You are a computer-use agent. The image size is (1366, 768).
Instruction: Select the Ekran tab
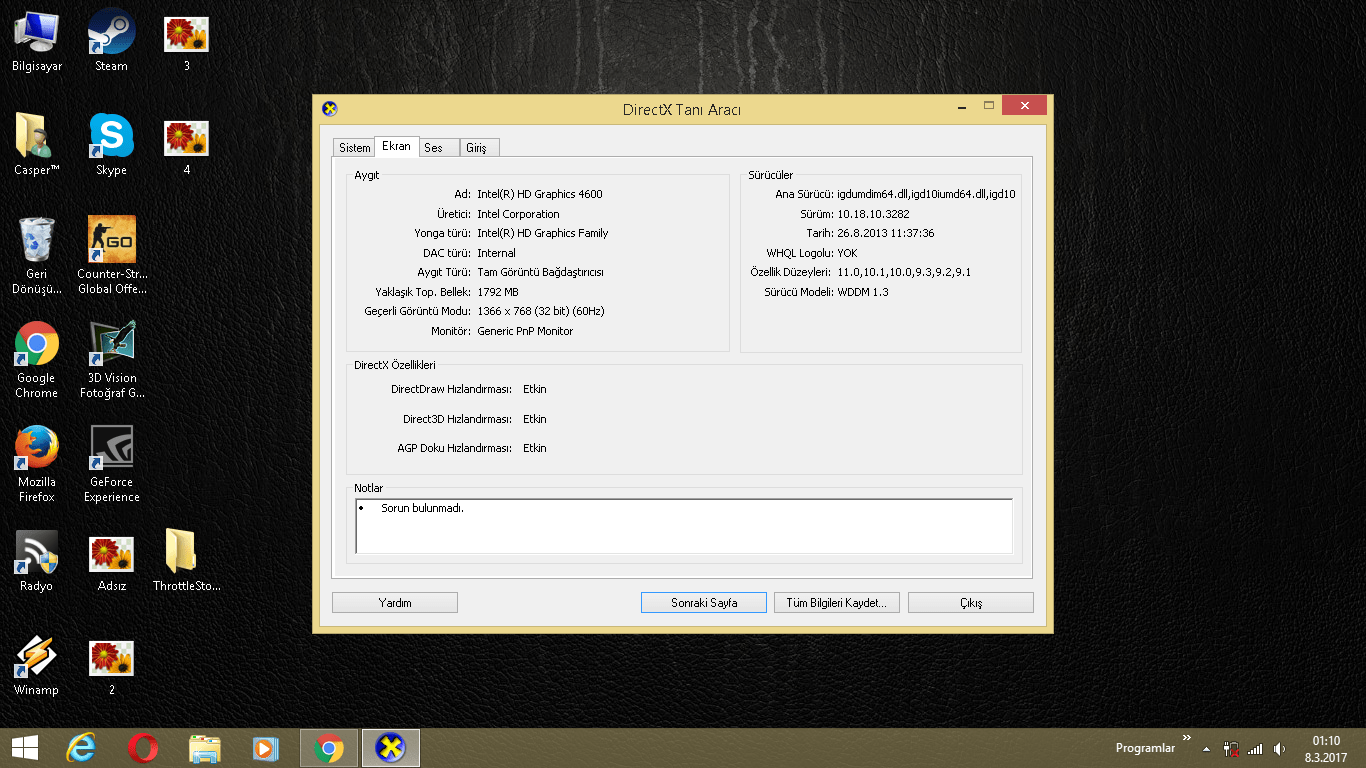point(397,146)
